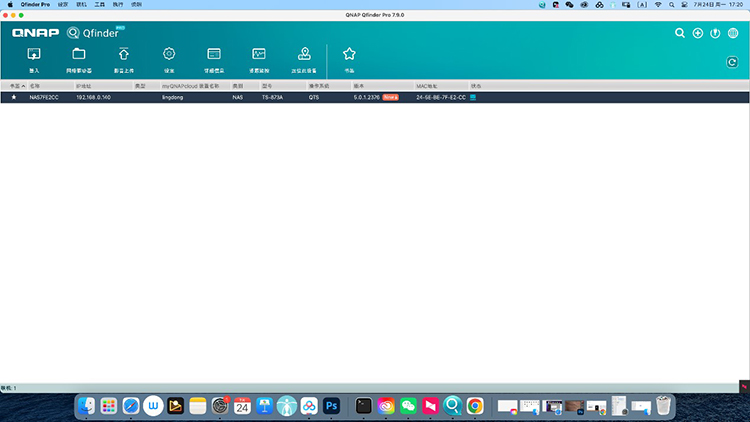
Task: Click the Details card icon in toolbar
Action: (214, 54)
